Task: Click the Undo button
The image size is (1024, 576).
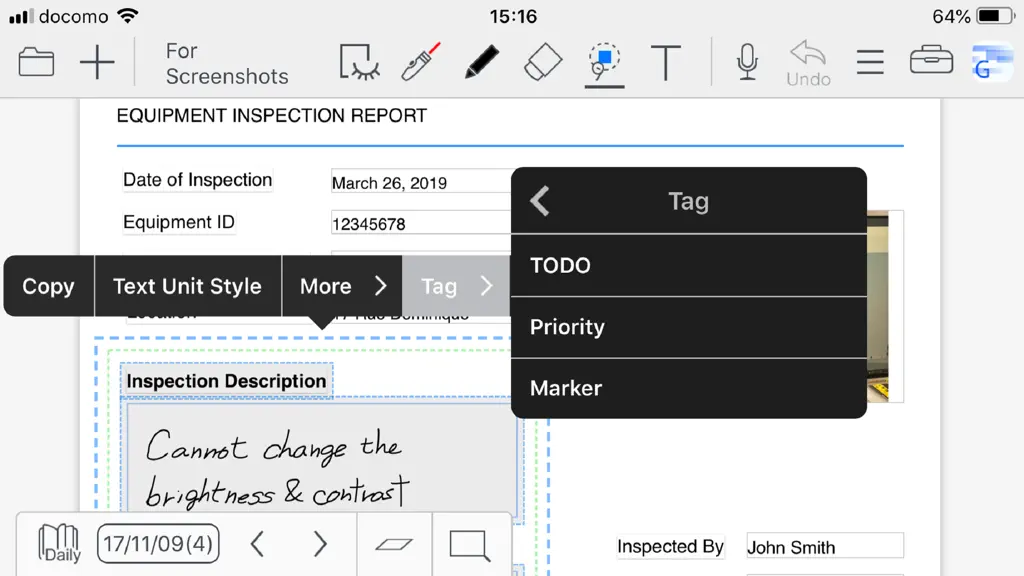Action: (808, 63)
